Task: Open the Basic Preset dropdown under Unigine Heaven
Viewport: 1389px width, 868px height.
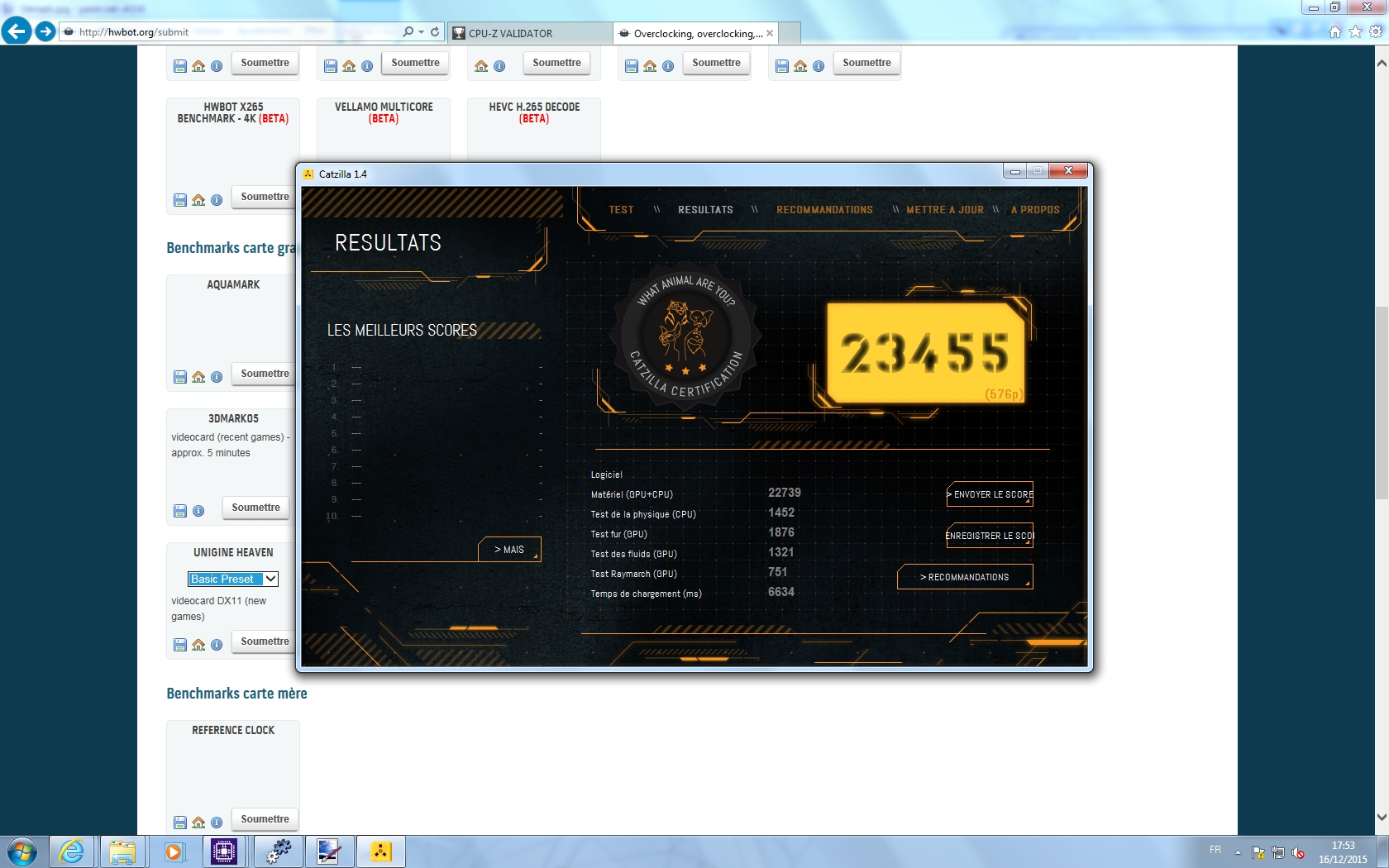Action: 233,579
